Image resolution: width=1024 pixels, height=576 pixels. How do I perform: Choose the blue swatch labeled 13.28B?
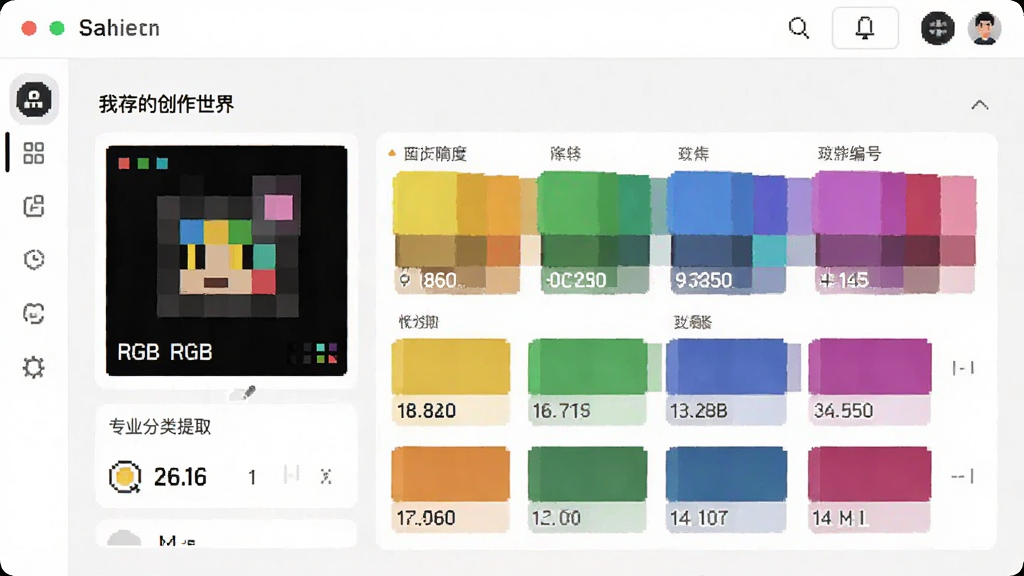click(726, 382)
